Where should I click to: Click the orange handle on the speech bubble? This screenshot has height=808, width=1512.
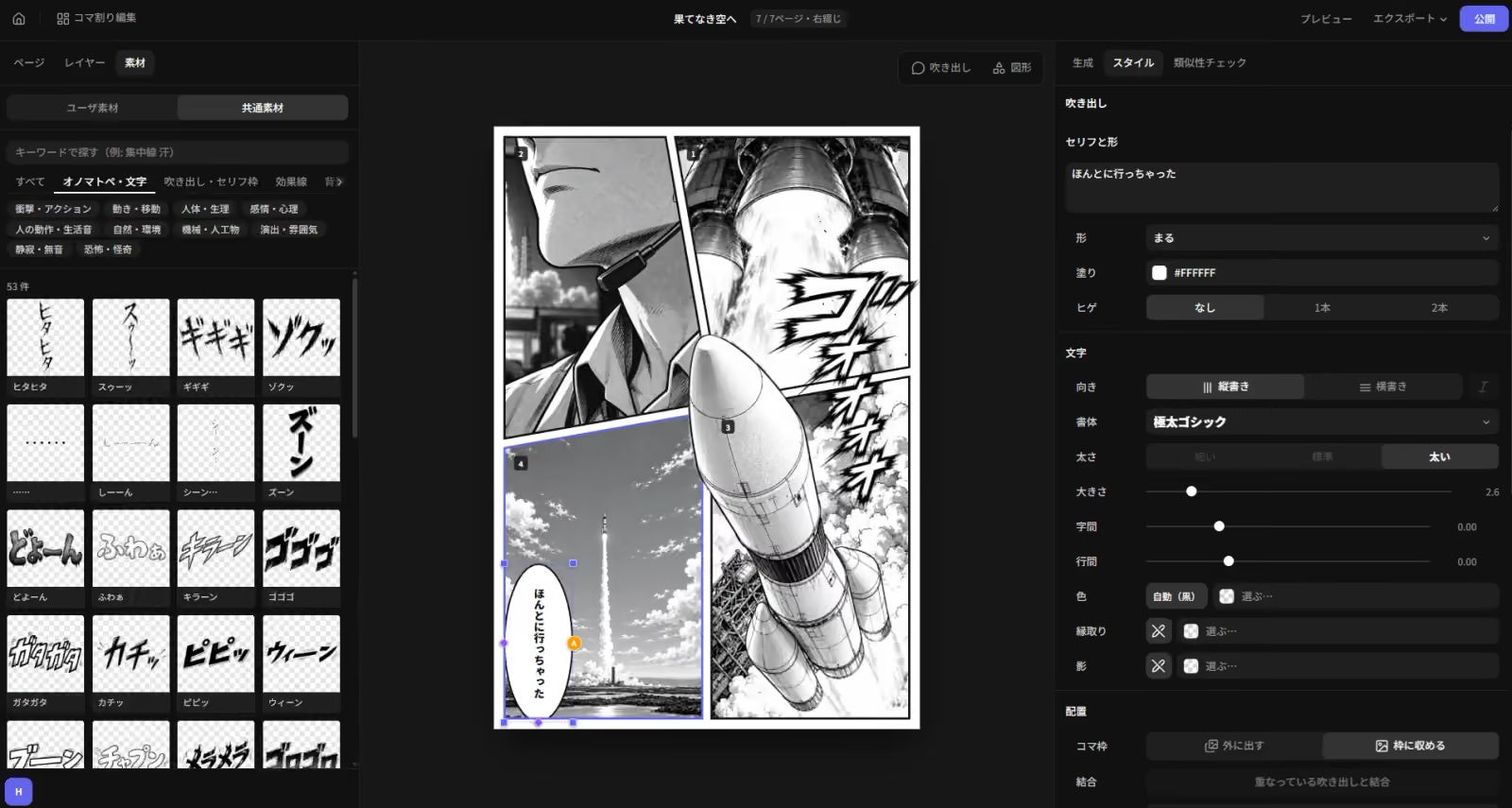coord(574,644)
